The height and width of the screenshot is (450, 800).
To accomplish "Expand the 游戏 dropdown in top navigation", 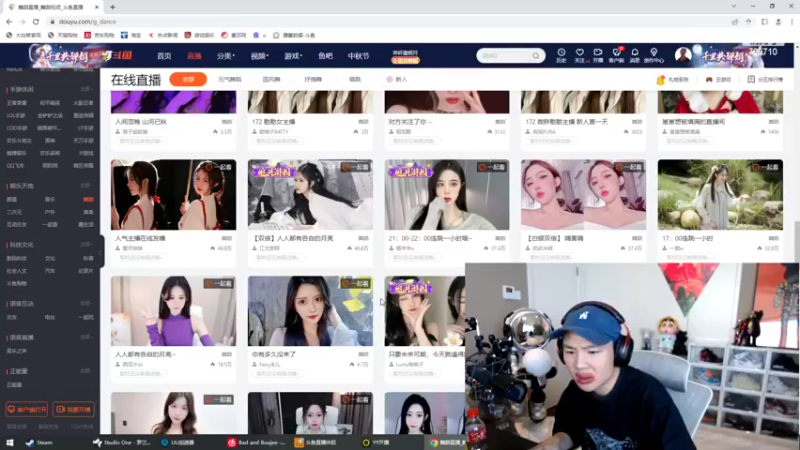I will point(293,56).
